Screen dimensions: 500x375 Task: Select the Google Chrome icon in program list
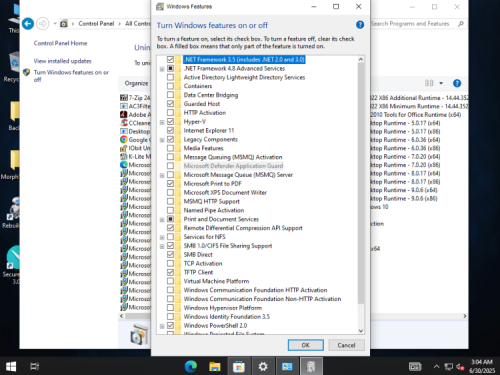[x=124, y=140]
